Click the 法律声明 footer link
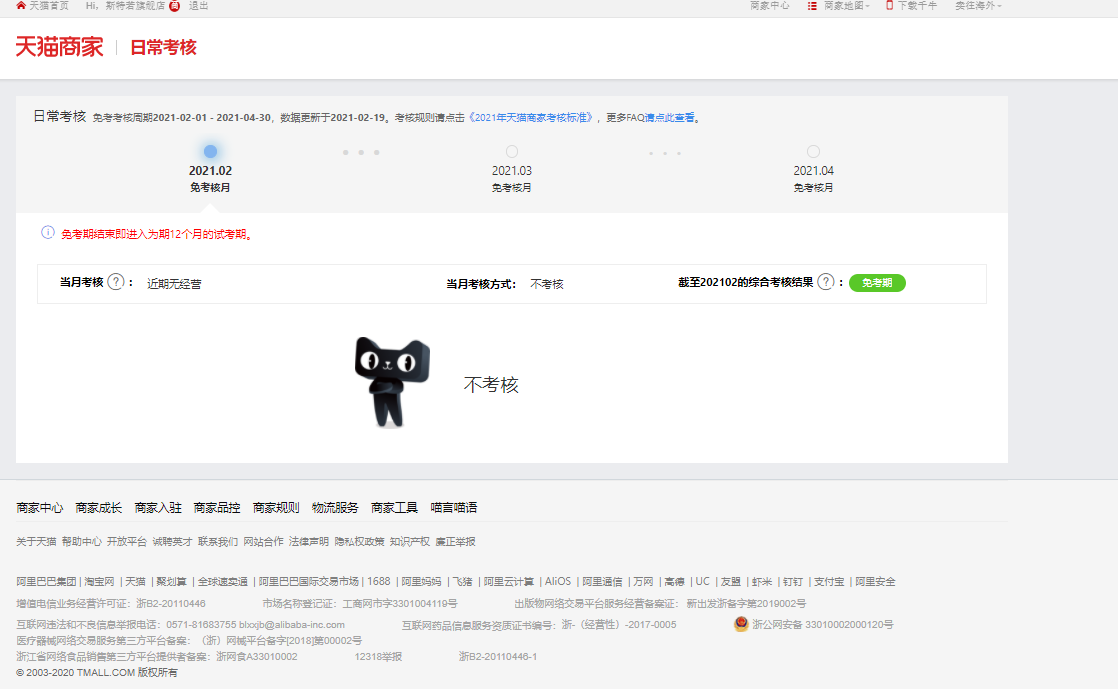 309,542
